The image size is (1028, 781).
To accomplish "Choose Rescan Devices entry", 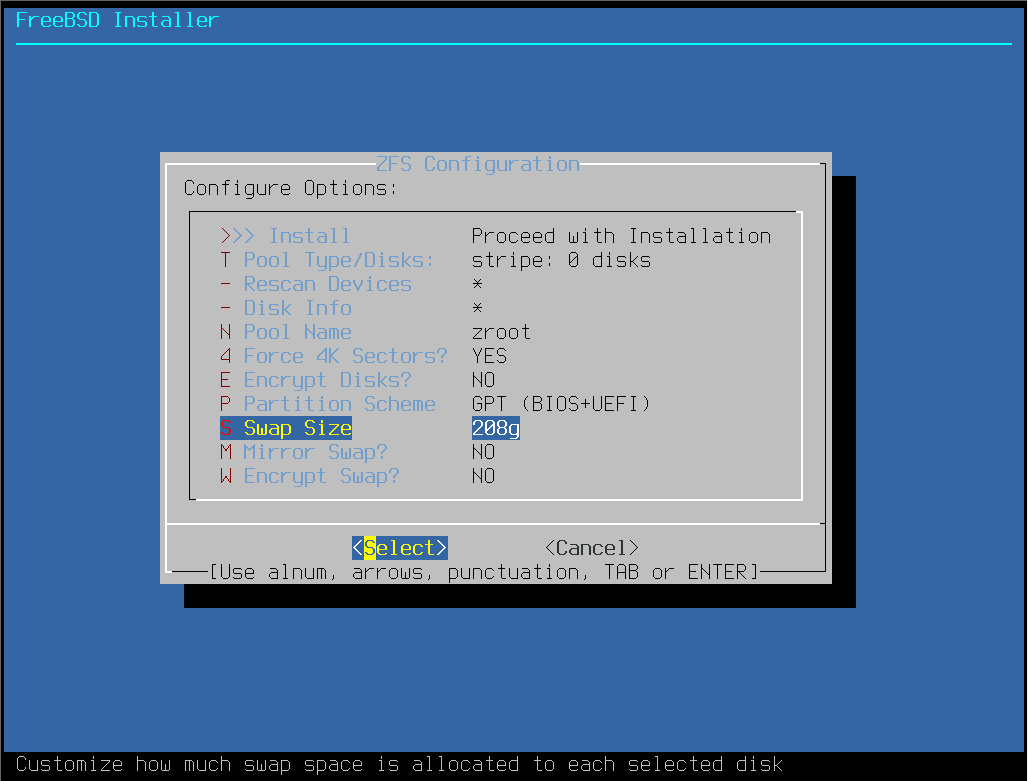I will click(x=316, y=284).
